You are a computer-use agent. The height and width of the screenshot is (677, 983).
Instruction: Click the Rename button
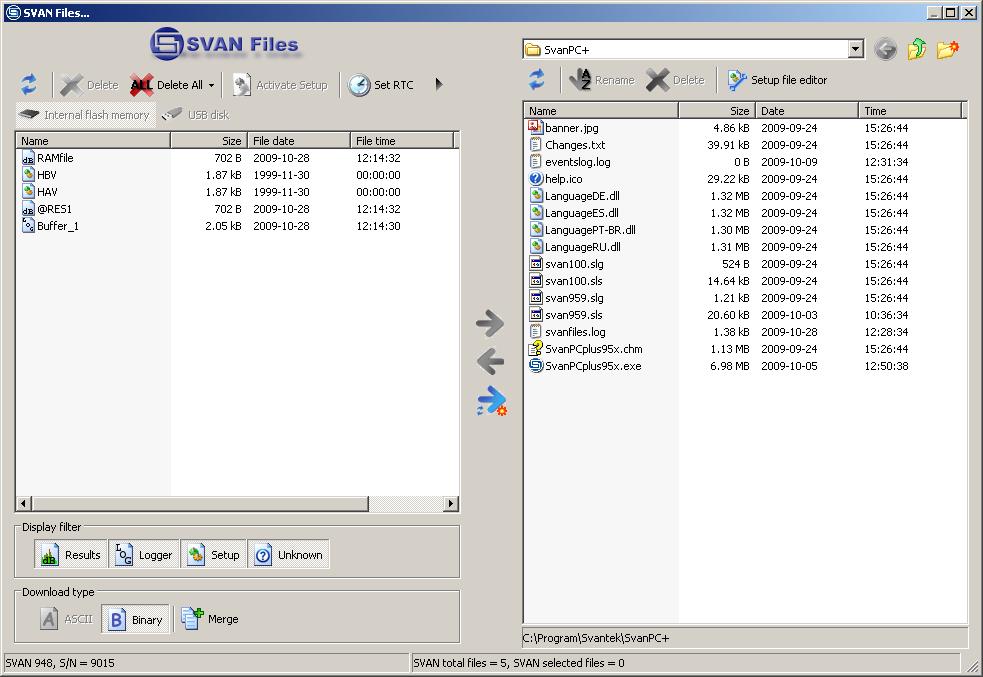[602, 80]
